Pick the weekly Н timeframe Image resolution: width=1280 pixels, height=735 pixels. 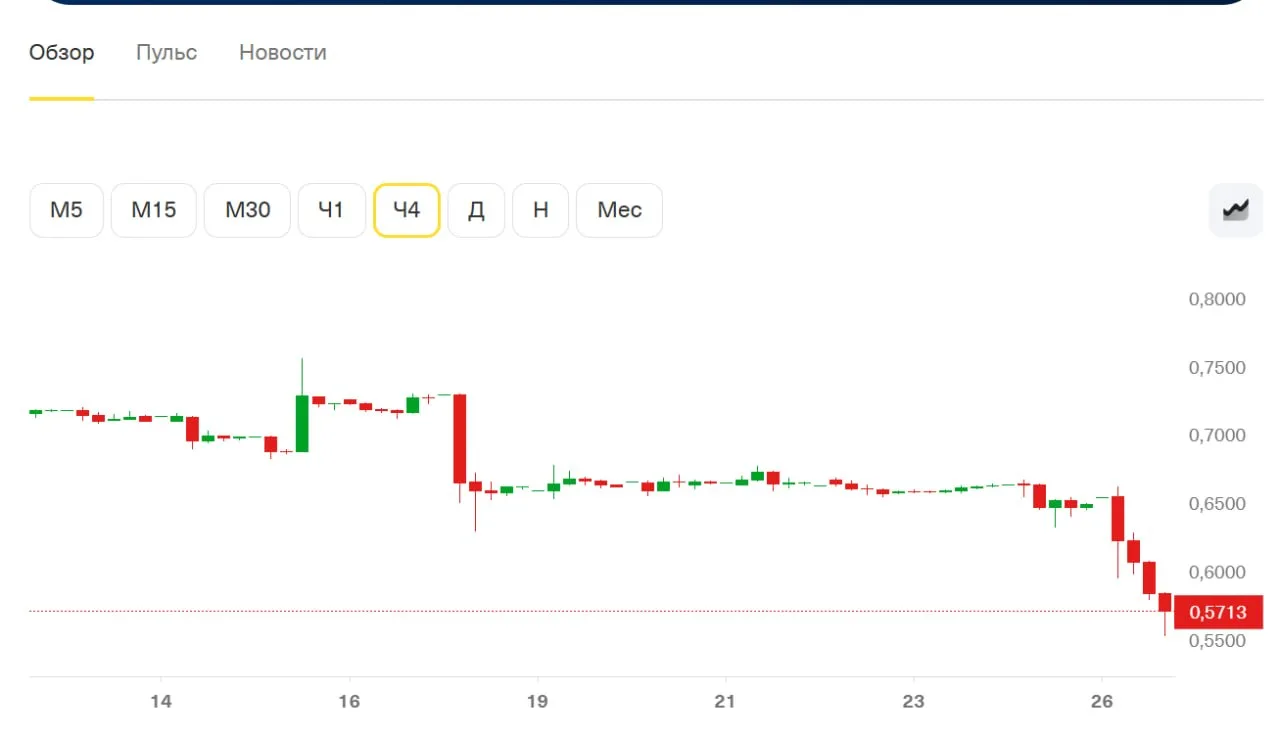[x=541, y=210]
